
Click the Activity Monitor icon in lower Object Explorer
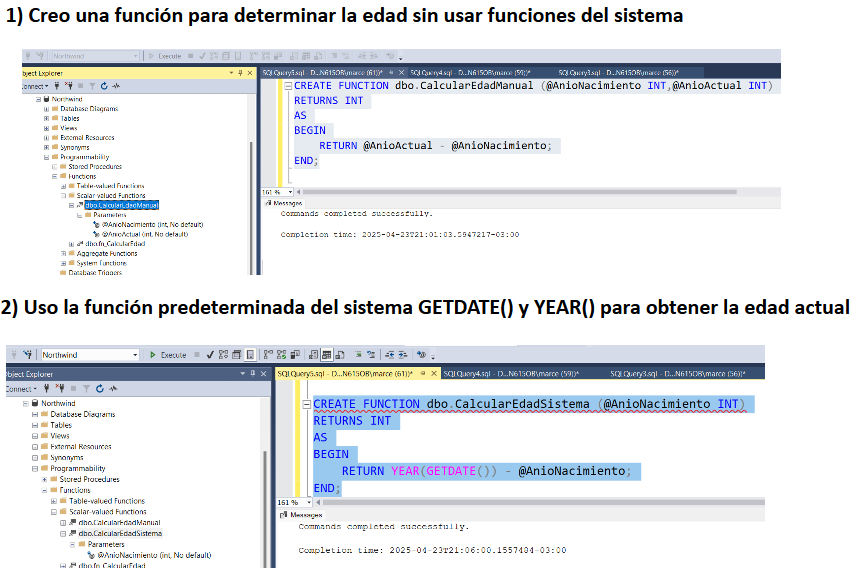[x=111, y=388]
